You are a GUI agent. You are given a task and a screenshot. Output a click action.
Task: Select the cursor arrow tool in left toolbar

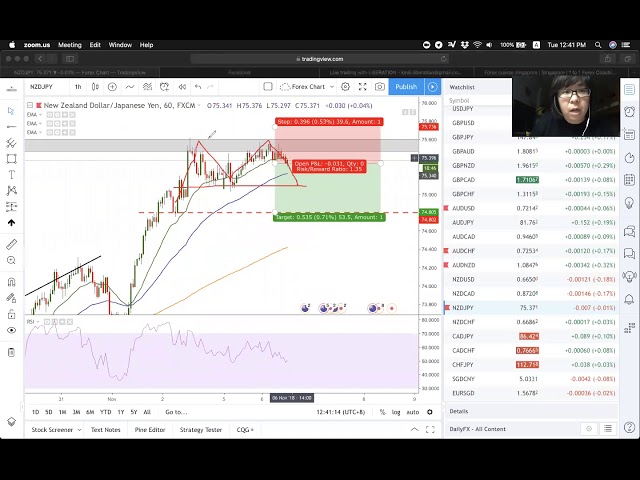coord(11,110)
